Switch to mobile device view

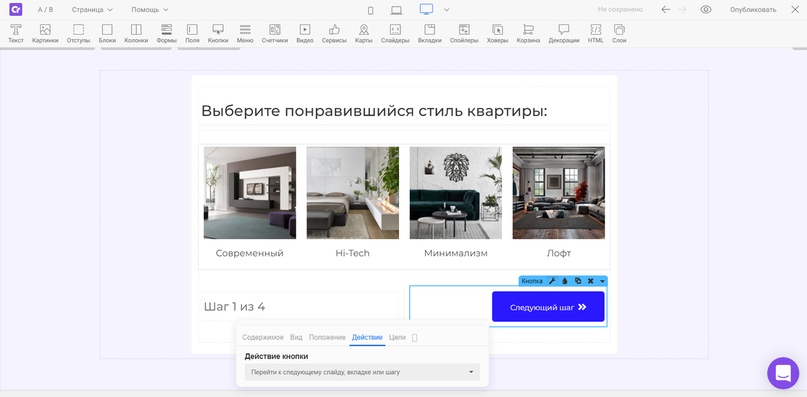point(371,10)
